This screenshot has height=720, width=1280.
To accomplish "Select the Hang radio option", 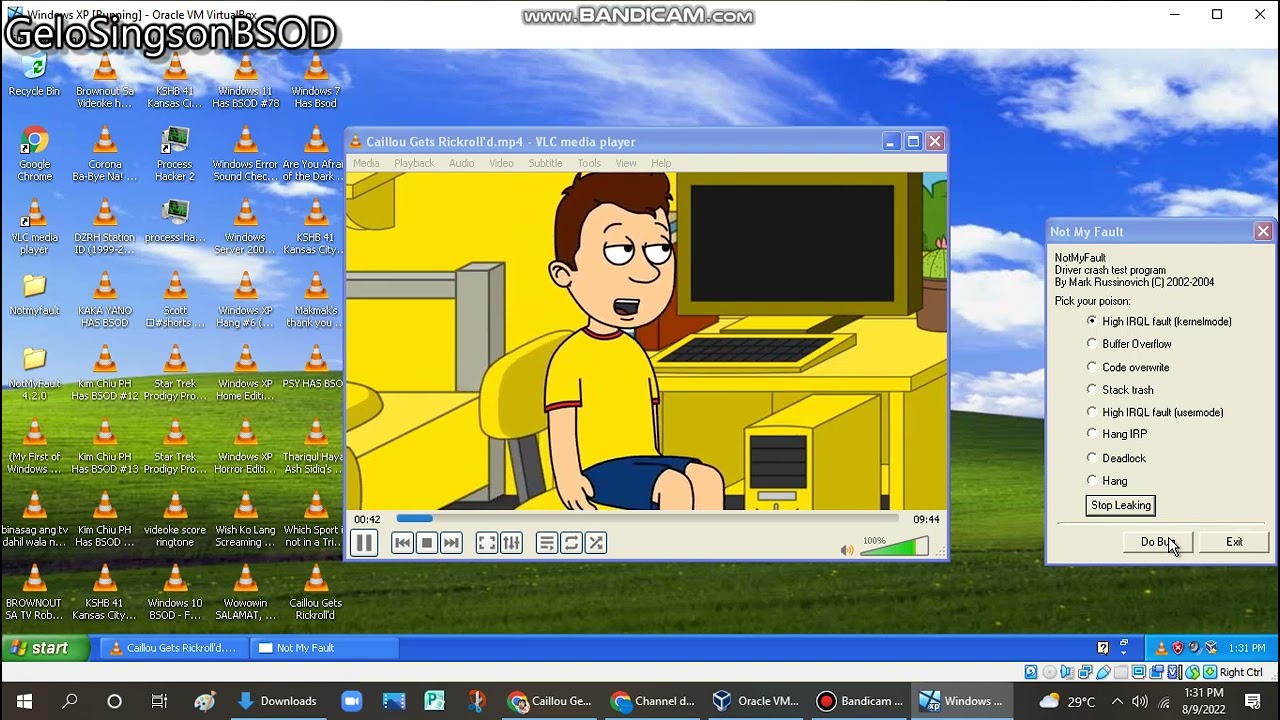I will [1107, 481].
